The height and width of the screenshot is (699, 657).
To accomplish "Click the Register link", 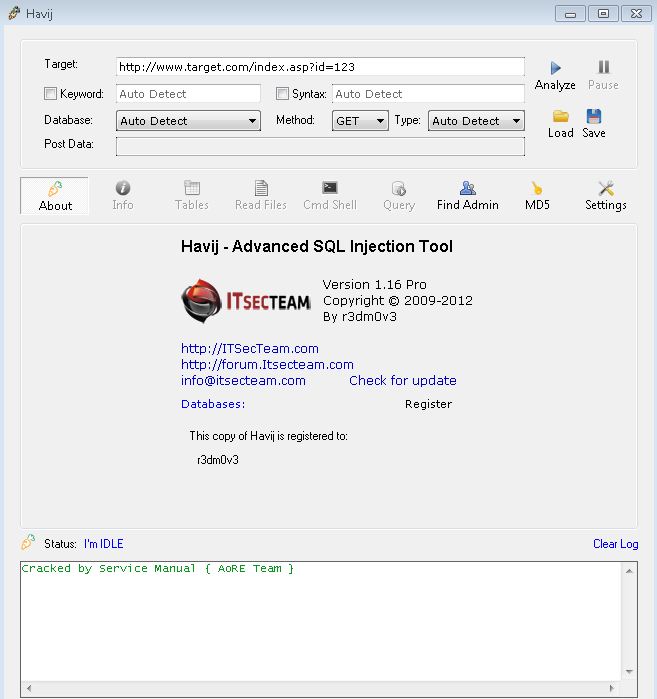I will pyautogui.click(x=428, y=404).
